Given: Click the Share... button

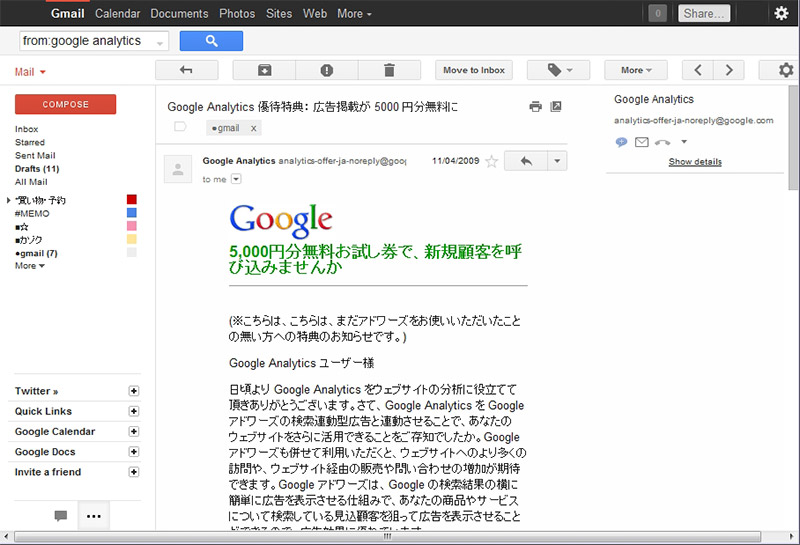Looking at the screenshot, I should click(704, 13).
